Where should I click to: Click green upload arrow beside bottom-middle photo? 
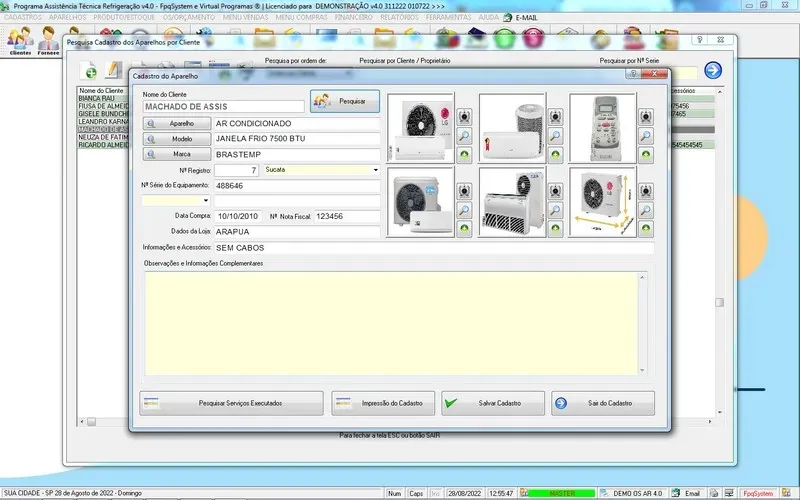(556, 229)
